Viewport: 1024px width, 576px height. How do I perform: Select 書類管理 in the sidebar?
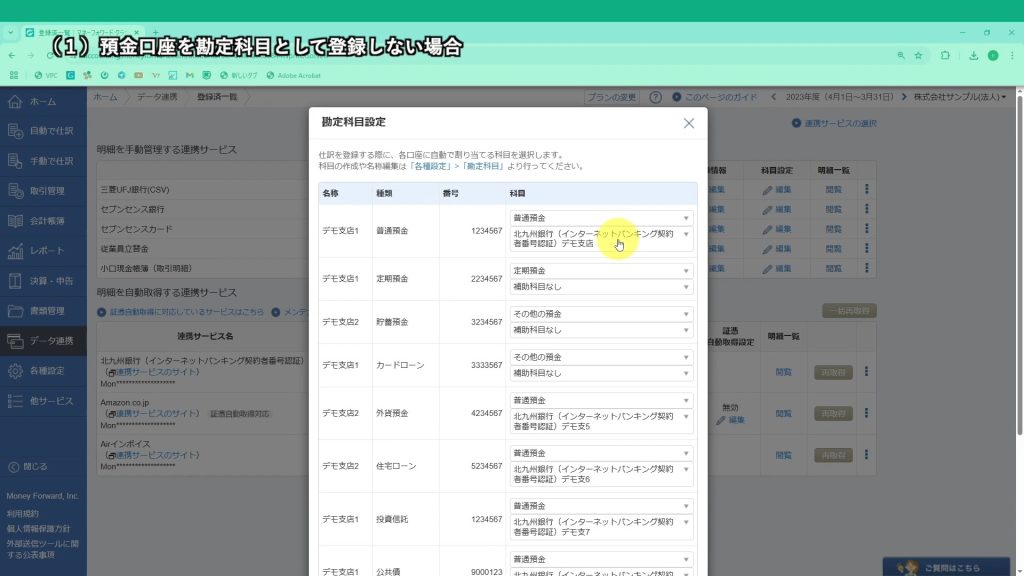coord(43,311)
